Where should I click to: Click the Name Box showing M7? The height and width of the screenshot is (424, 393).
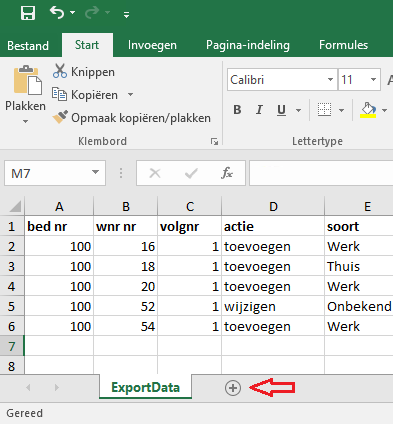pos(47,173)
